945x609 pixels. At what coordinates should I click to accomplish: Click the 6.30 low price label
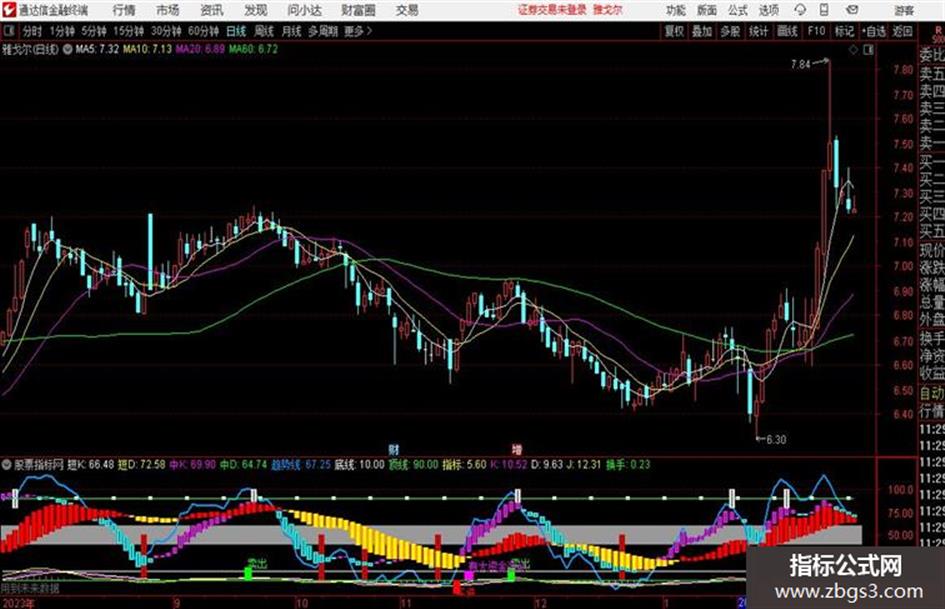point(776,440)
